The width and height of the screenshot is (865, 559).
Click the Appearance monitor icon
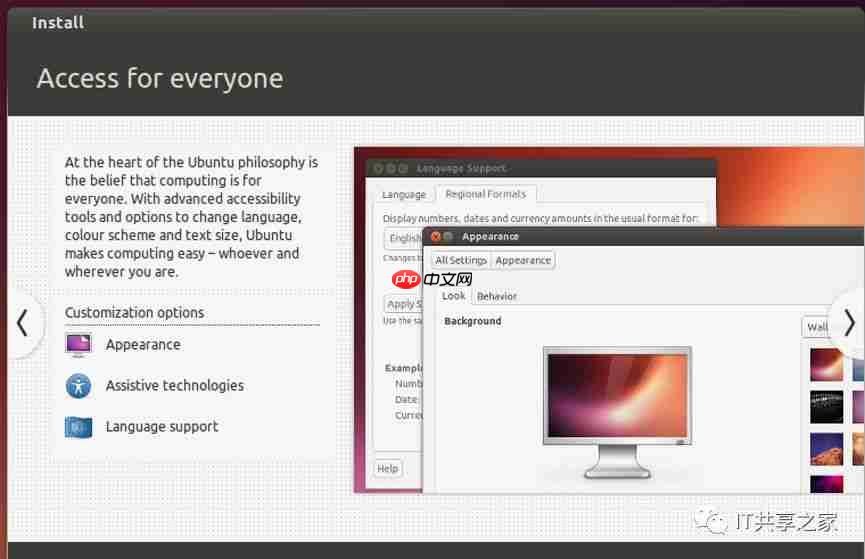pyautogui.click(x=78, y=345)
